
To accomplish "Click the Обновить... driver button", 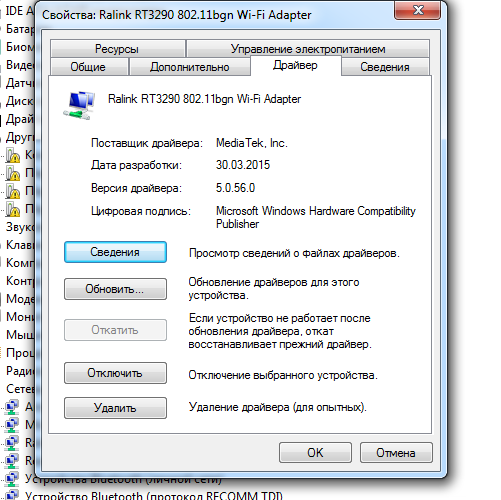I will (115, 289).
